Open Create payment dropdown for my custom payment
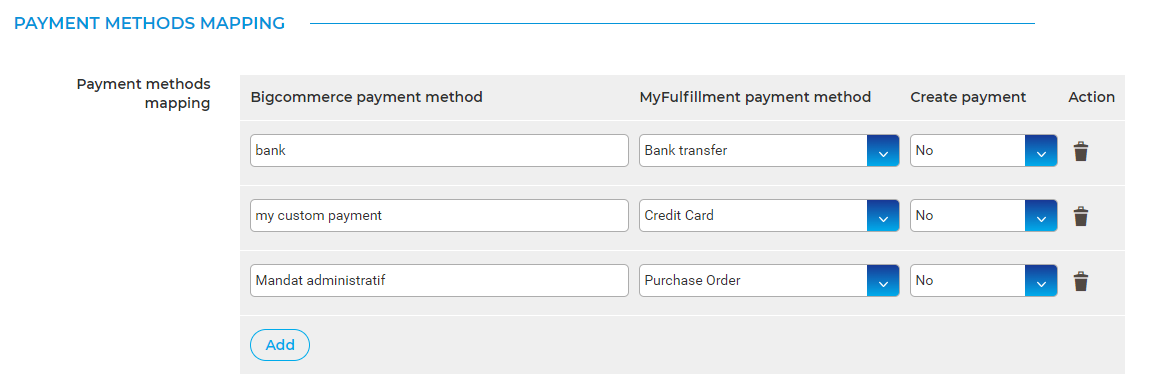1153x390 pixels. [984, 216]
